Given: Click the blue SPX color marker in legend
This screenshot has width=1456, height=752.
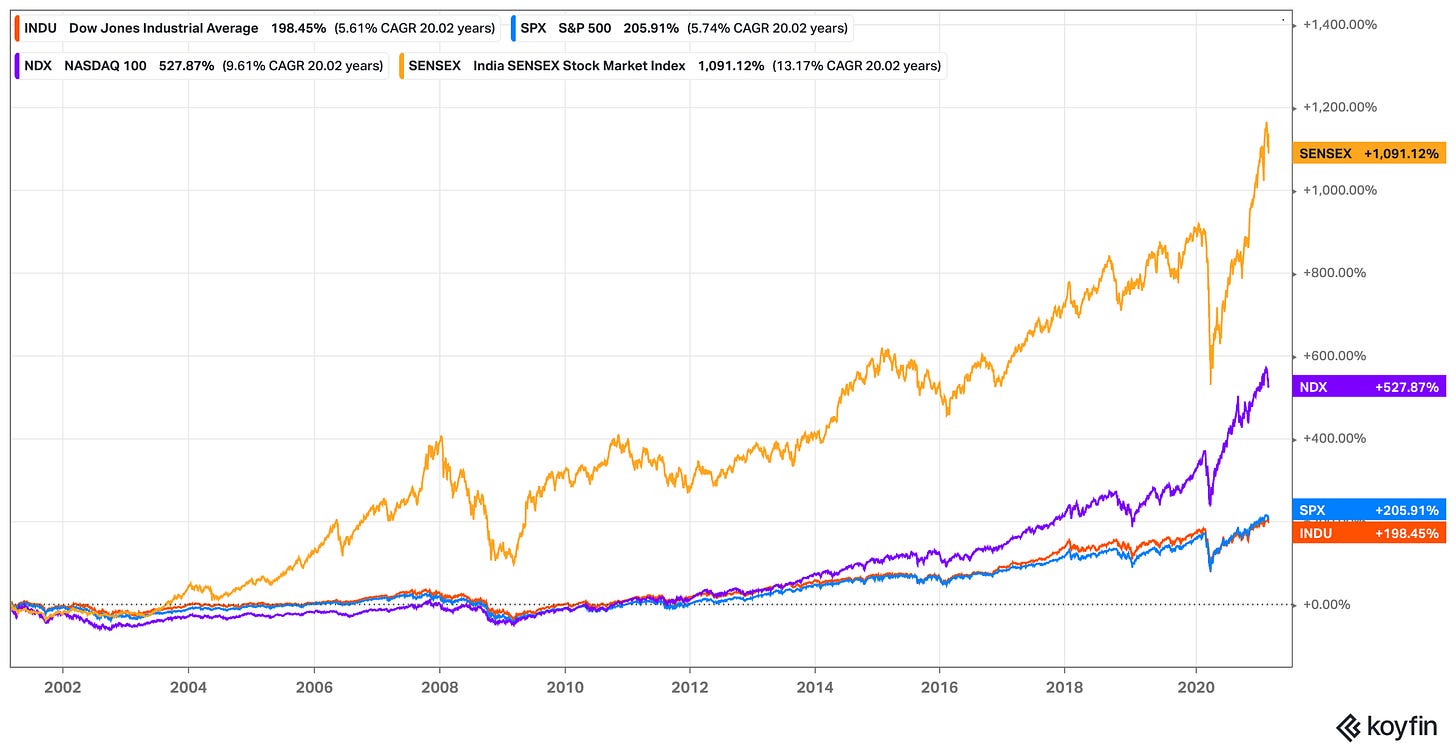Looking at the screenshot, I should (x=512, y=28).
